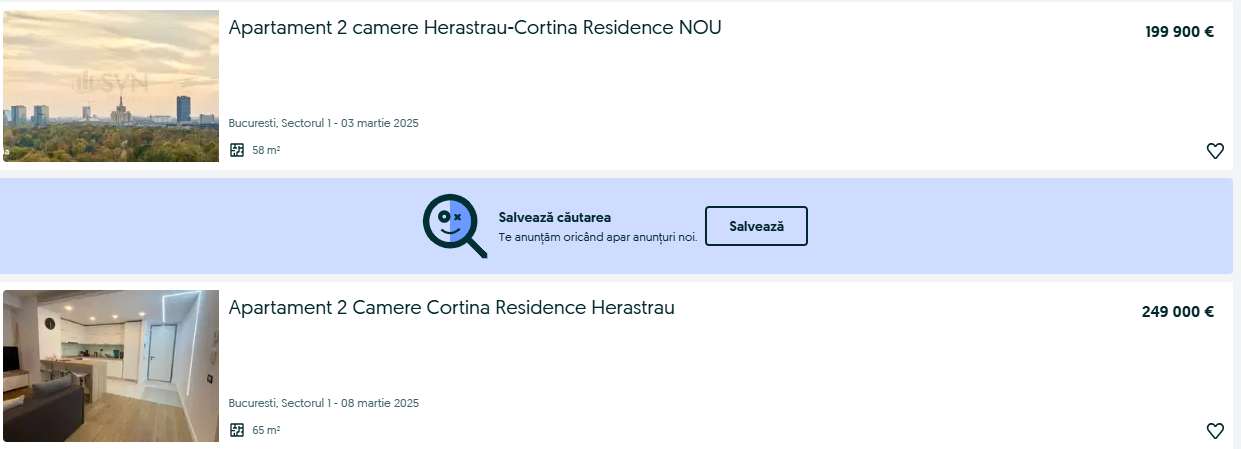The image size is (1241, 449).
Task: Click the 199 900 € price
Action: click(1179, 32)
